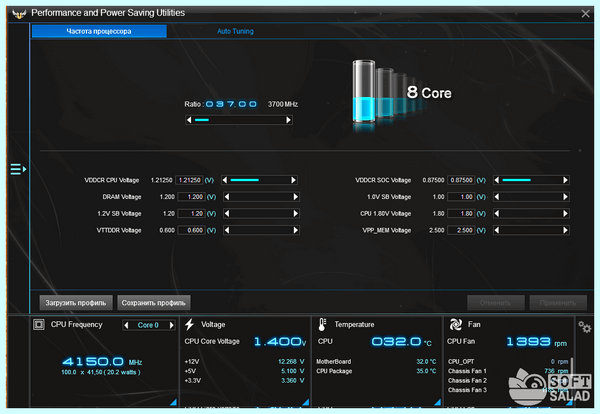Decrease 1.0V SB Voltage left arrow
This screenshot has height=414, width=600.
point(497,197)
